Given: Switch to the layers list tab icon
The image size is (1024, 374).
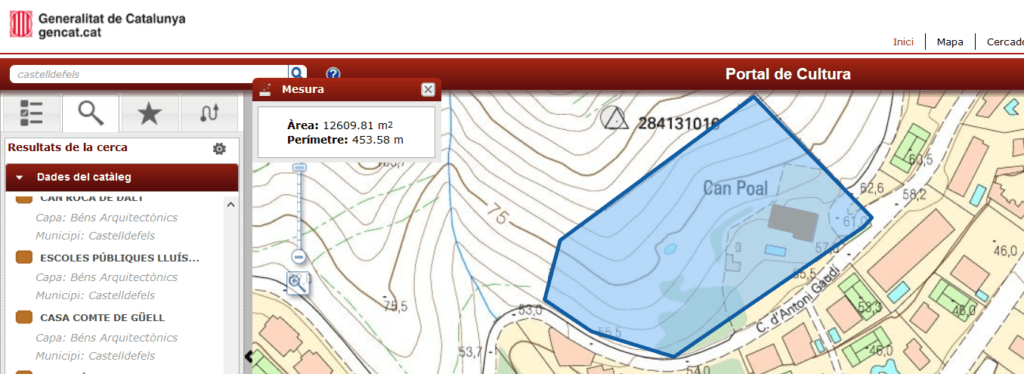Looking at the screenshot, I should (31, 113).
